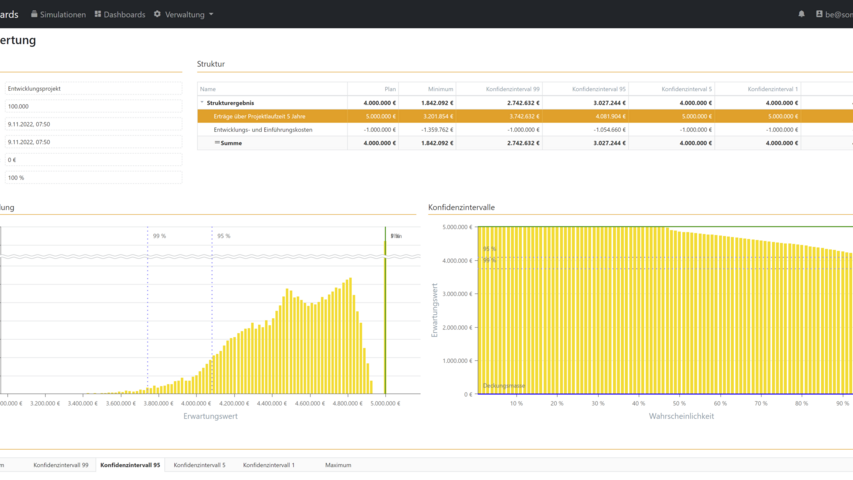The height and width of the screenshot is (480, 853).
Task: Sort by the Minimum column header
Action: coord(440,89)
